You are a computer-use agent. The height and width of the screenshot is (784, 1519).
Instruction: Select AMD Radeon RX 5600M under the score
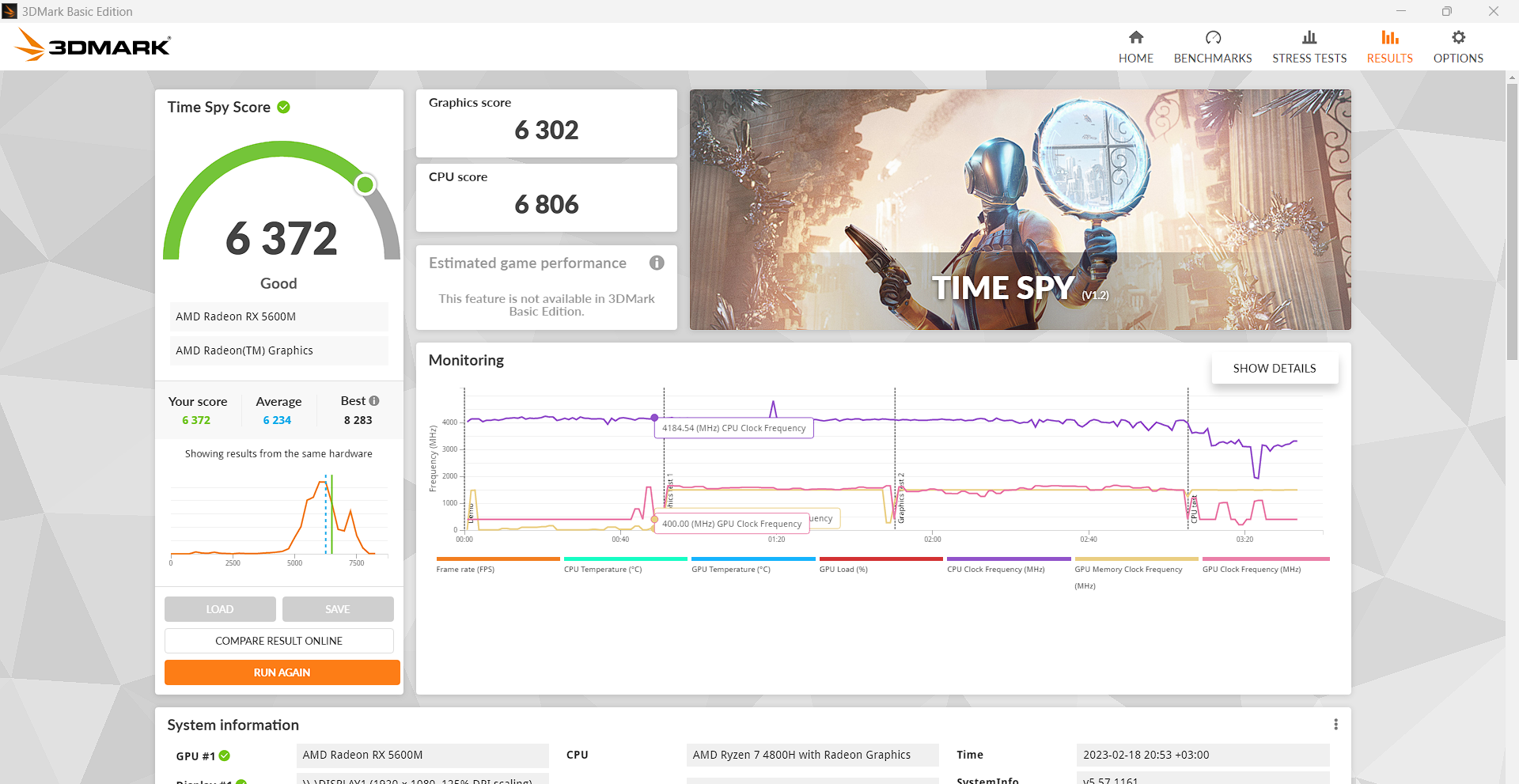[x=278, y=316]
